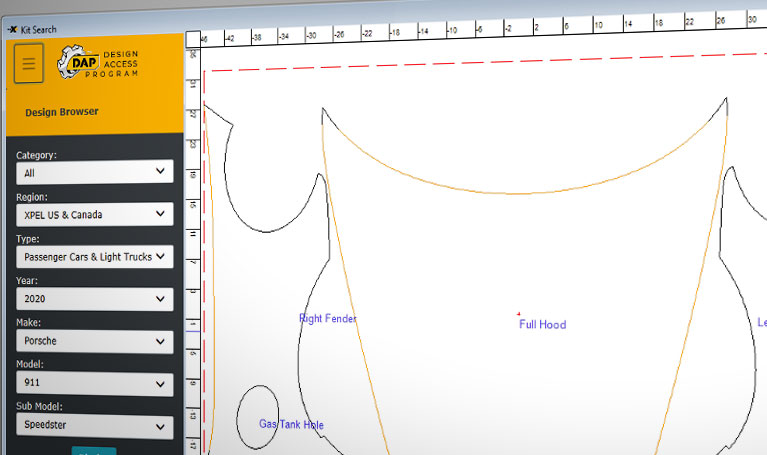The height and width of the screenshot is (455, 767).
Task: Click the Design Browser heading
Action: [62, 112]
